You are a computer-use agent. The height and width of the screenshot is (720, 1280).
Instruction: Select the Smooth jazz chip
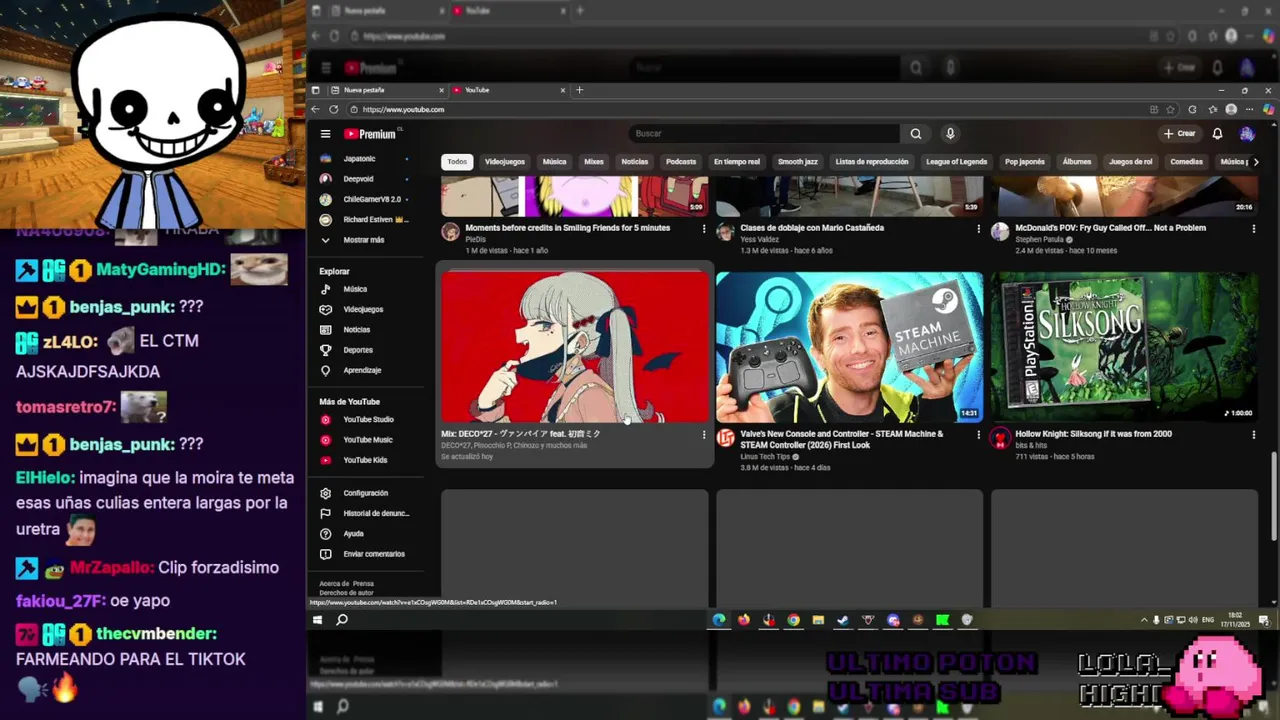pyautogui.click(x=798, y=162)
